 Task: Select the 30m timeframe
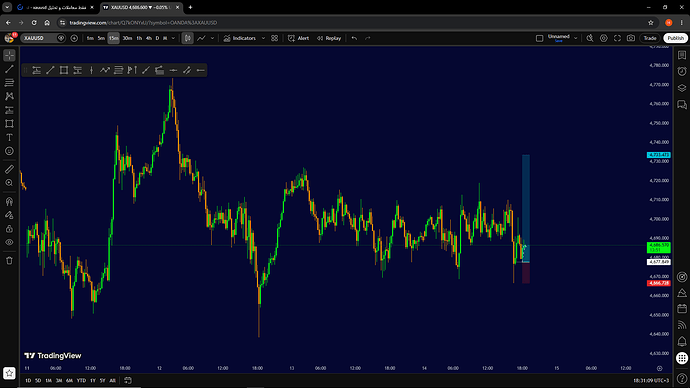coord(127,38)
